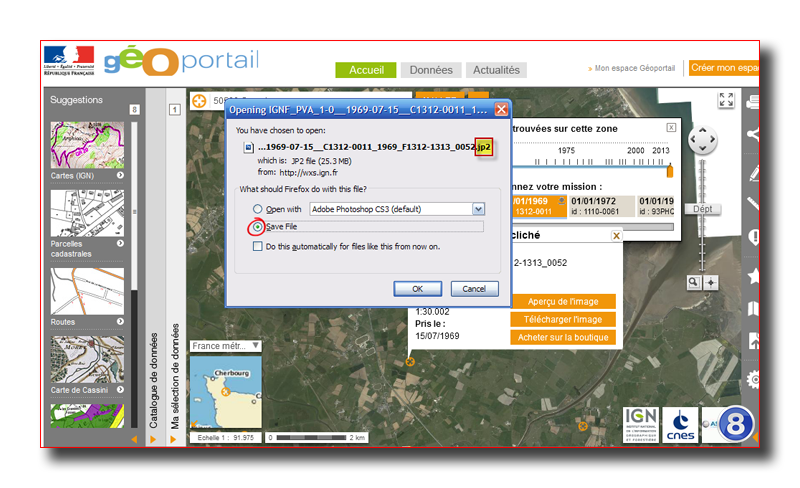The image size is (800, 488).
Task: Click the print icon in right toolbar
Action: [x=753, y=103]
